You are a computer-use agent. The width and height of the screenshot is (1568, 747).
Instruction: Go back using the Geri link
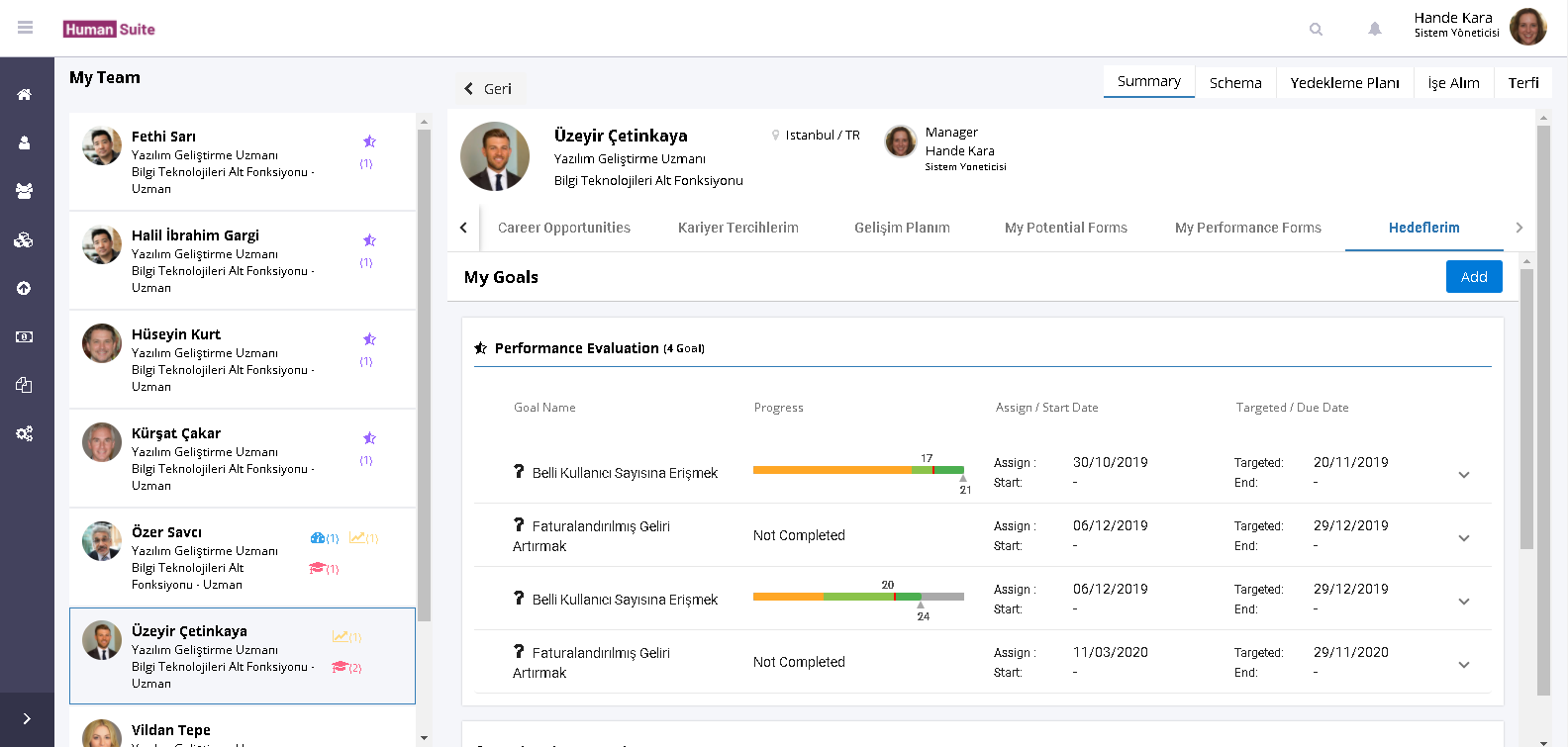pyautogui.click(x=488, y=89)
